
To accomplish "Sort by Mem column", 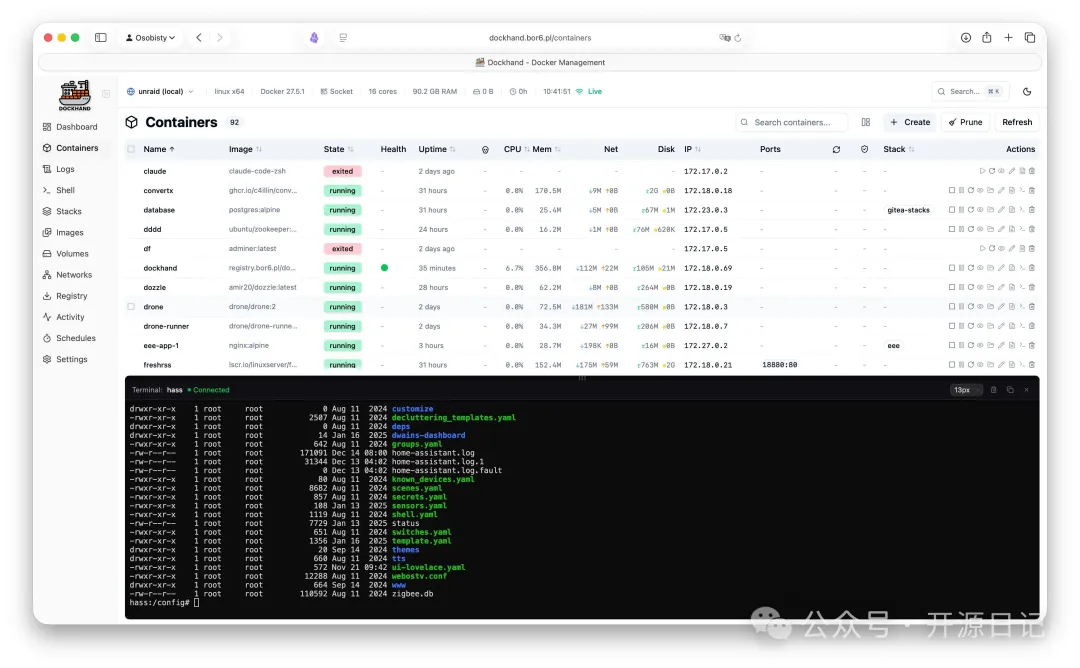I will 546,149.
